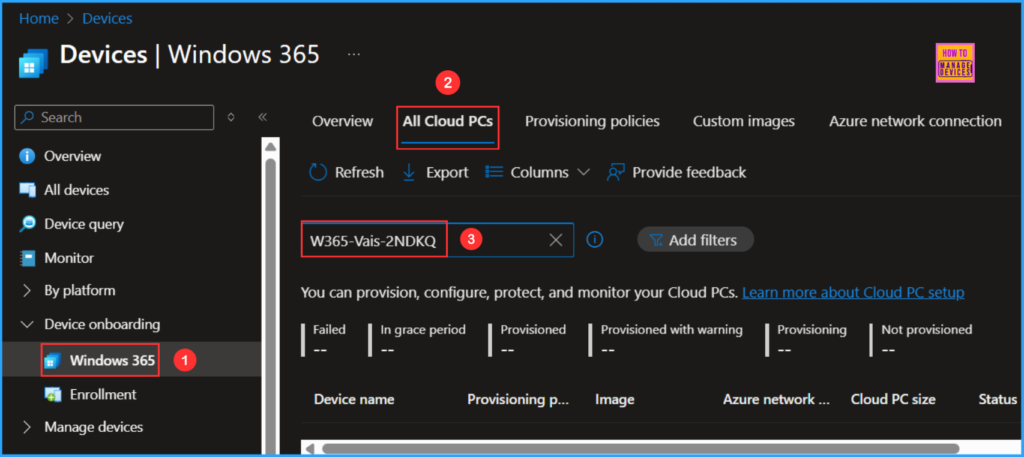Screen dimensions: 1024x457
Task: Click the Add filters button
Action: point(696,240)
